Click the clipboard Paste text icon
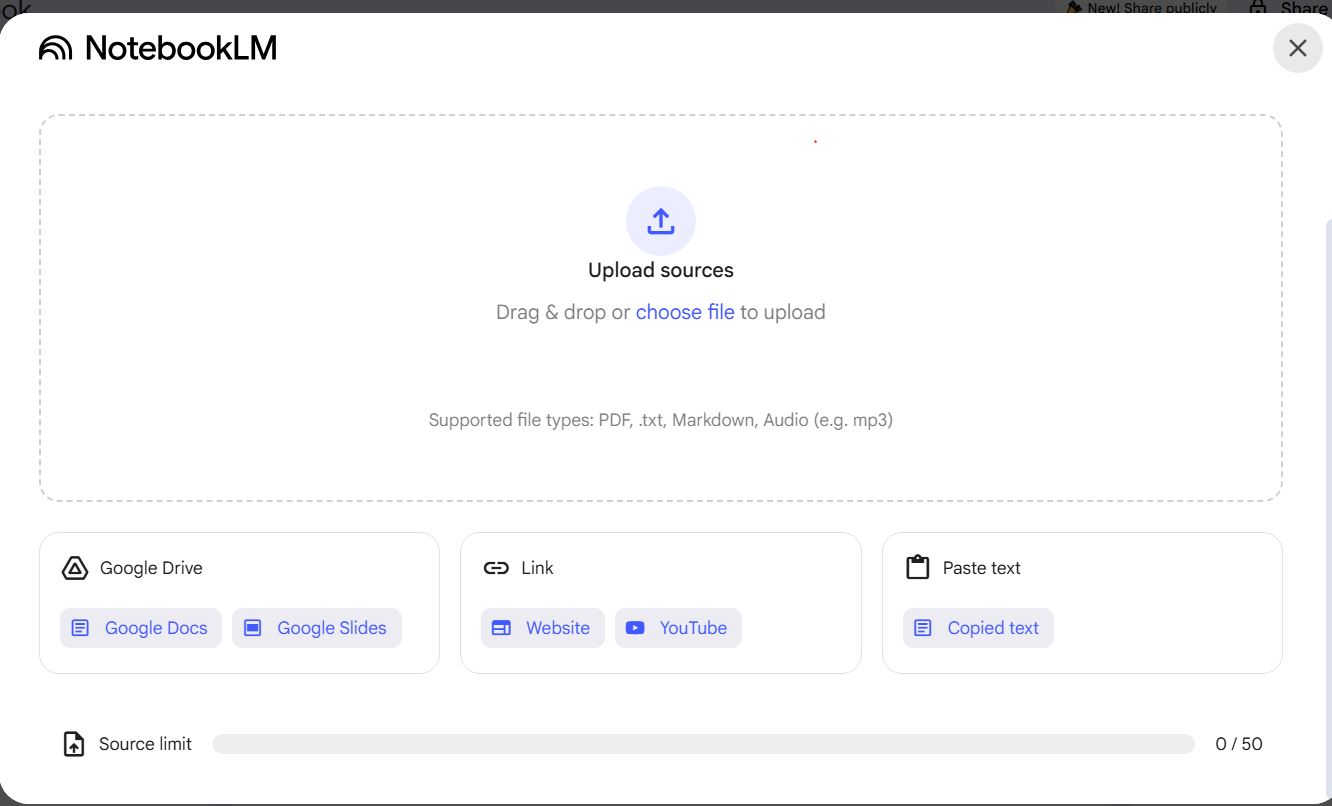Screen dimensions: 1332x806 coord(917,568)
